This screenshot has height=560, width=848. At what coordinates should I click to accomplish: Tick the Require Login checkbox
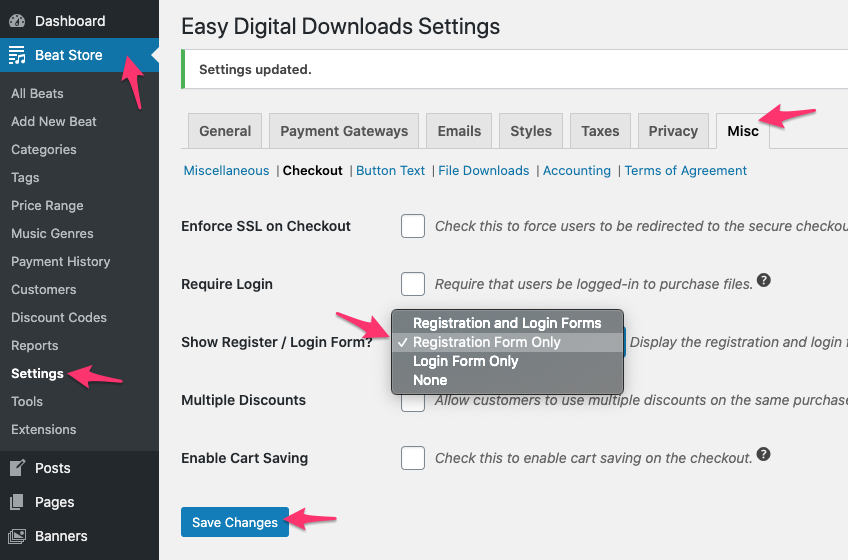413,284
